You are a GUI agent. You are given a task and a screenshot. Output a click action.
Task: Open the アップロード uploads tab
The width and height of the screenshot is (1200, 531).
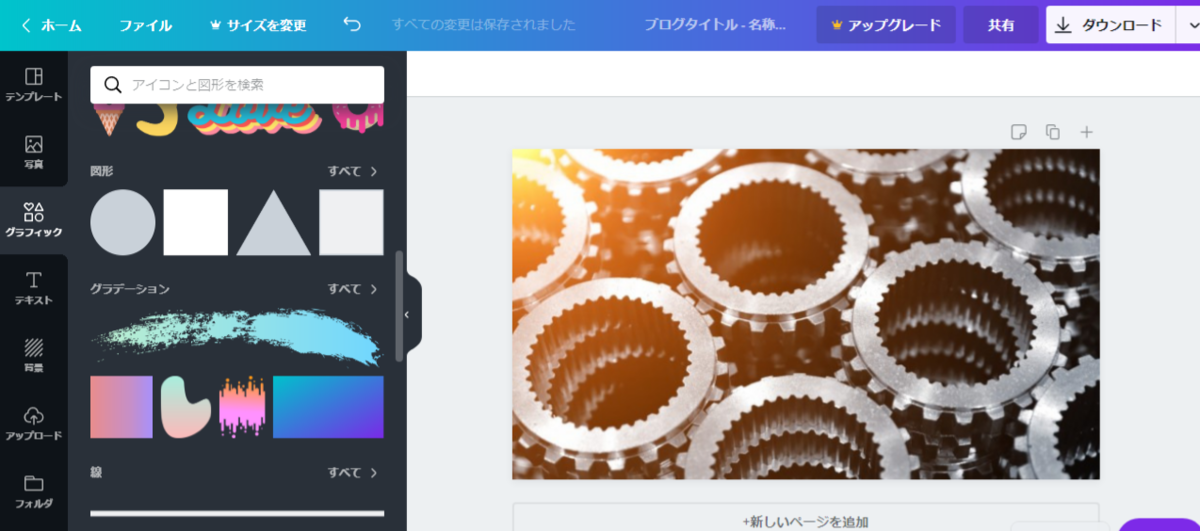point(34,423)
